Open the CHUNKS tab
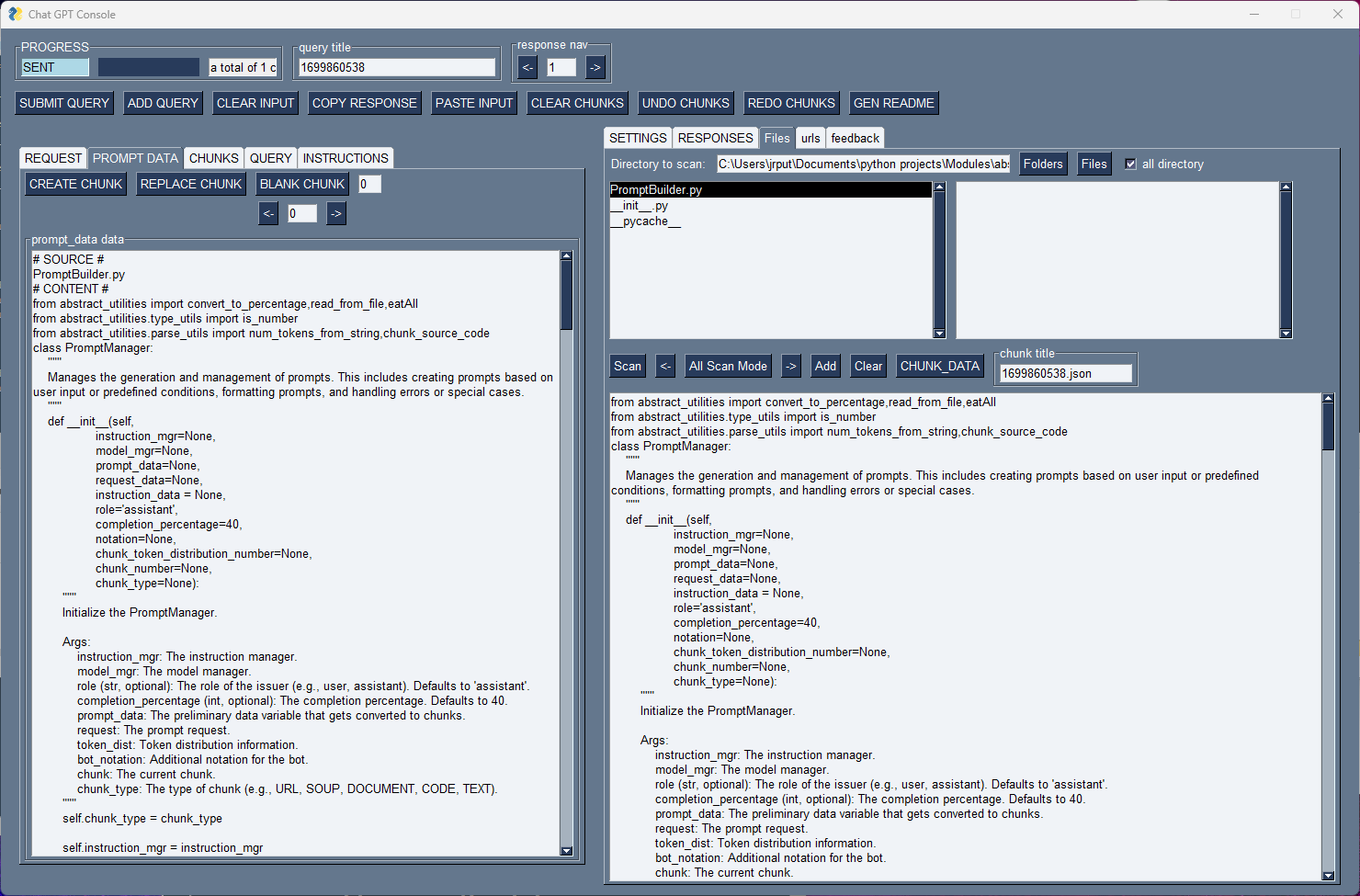This screenshot has width=1360, height=896. click(x=214, y=158)
